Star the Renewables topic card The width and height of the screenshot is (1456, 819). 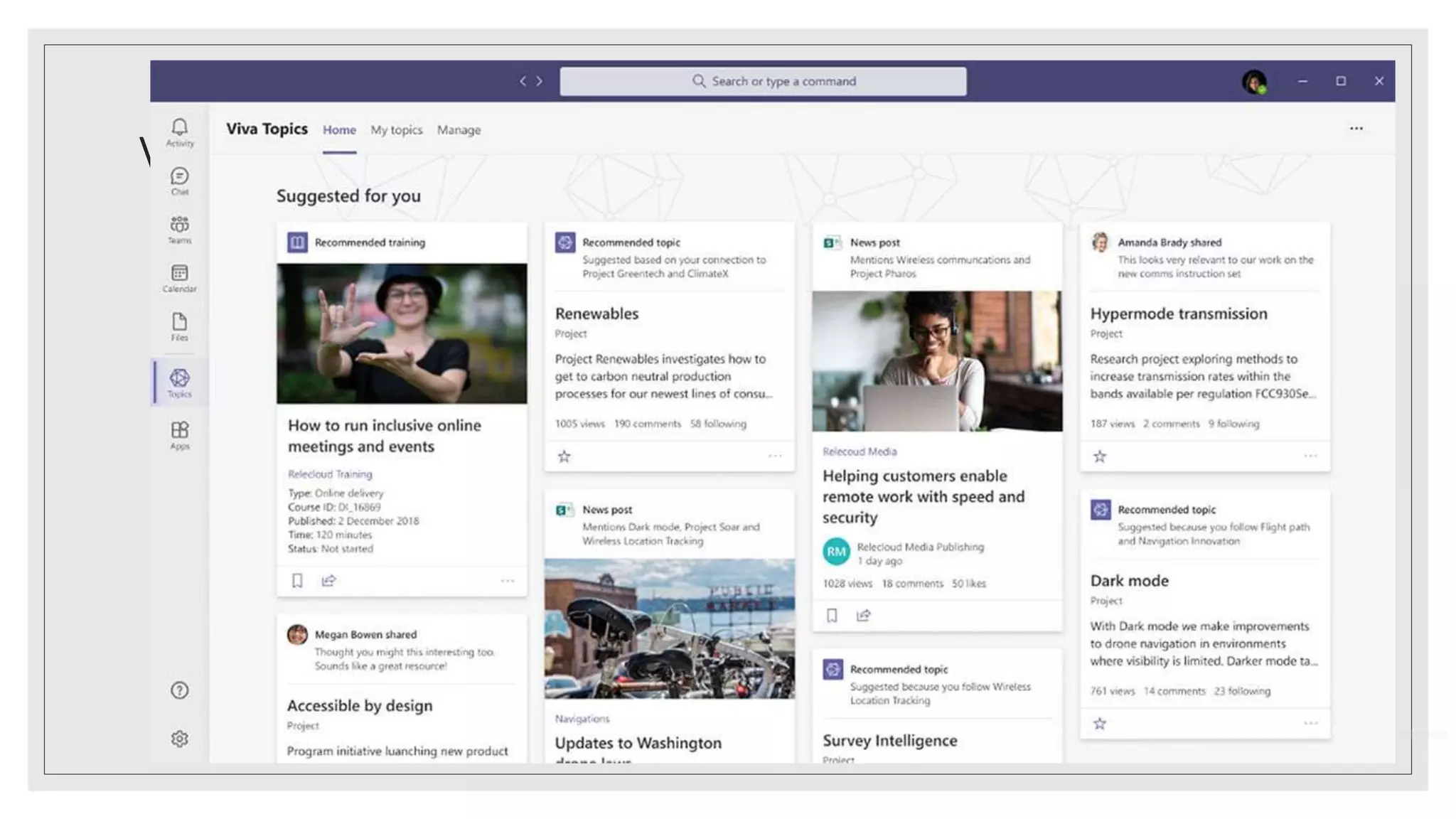pos(564,456)
